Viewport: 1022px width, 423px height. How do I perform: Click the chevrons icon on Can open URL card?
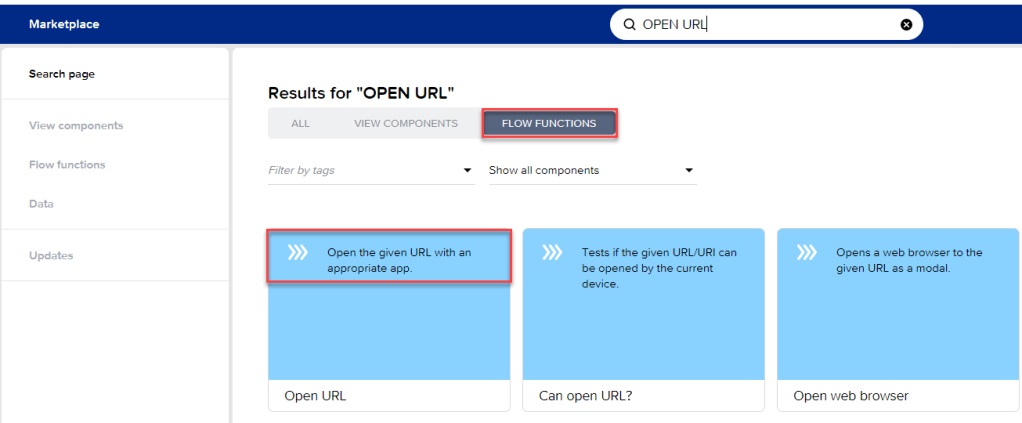click(x=552, y=253)
